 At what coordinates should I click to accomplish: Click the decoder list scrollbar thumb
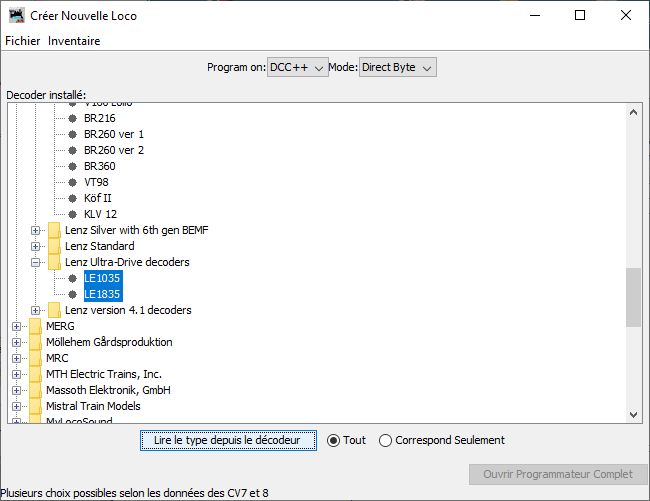(x=633, y=298)
